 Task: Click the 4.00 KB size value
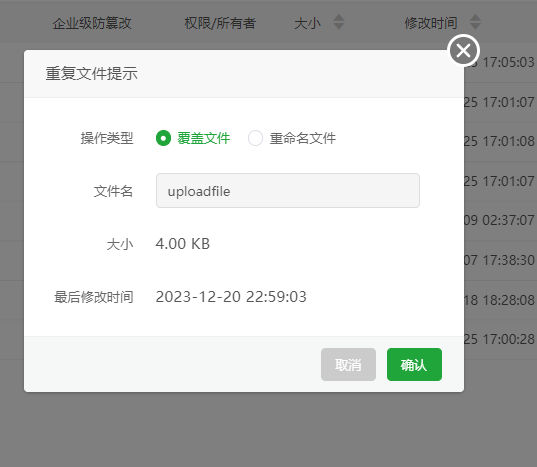coord(183,244)
